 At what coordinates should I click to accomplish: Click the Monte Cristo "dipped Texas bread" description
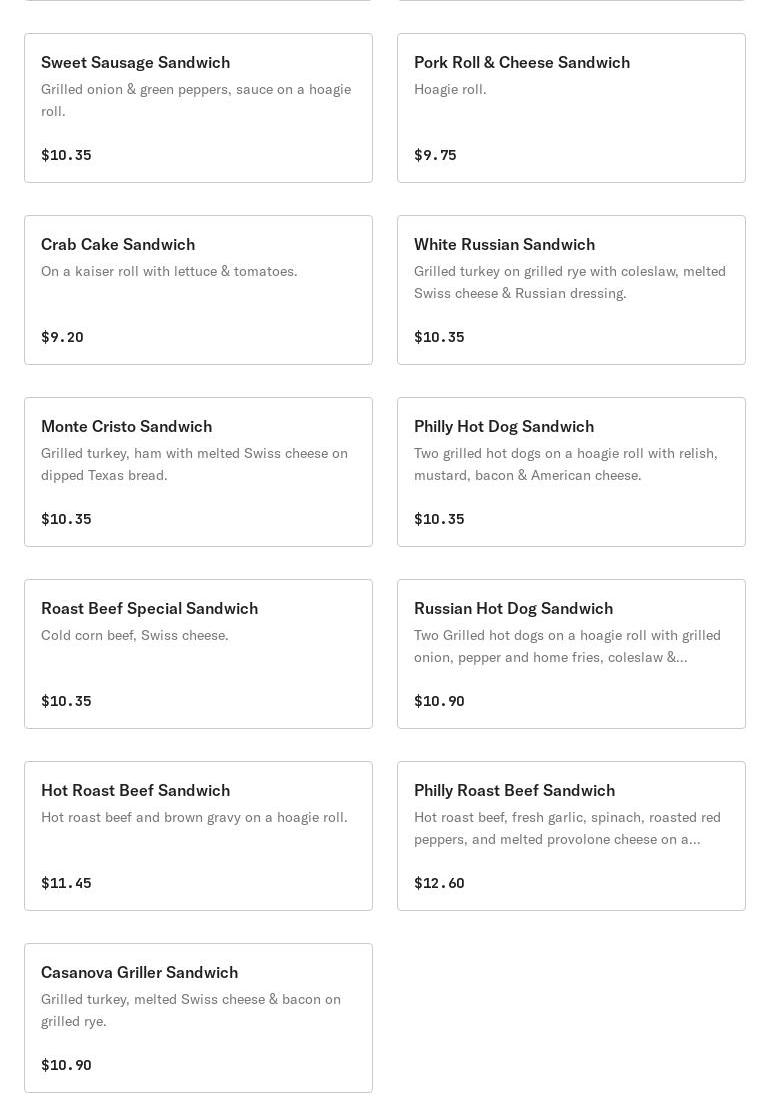click(194, 464)
